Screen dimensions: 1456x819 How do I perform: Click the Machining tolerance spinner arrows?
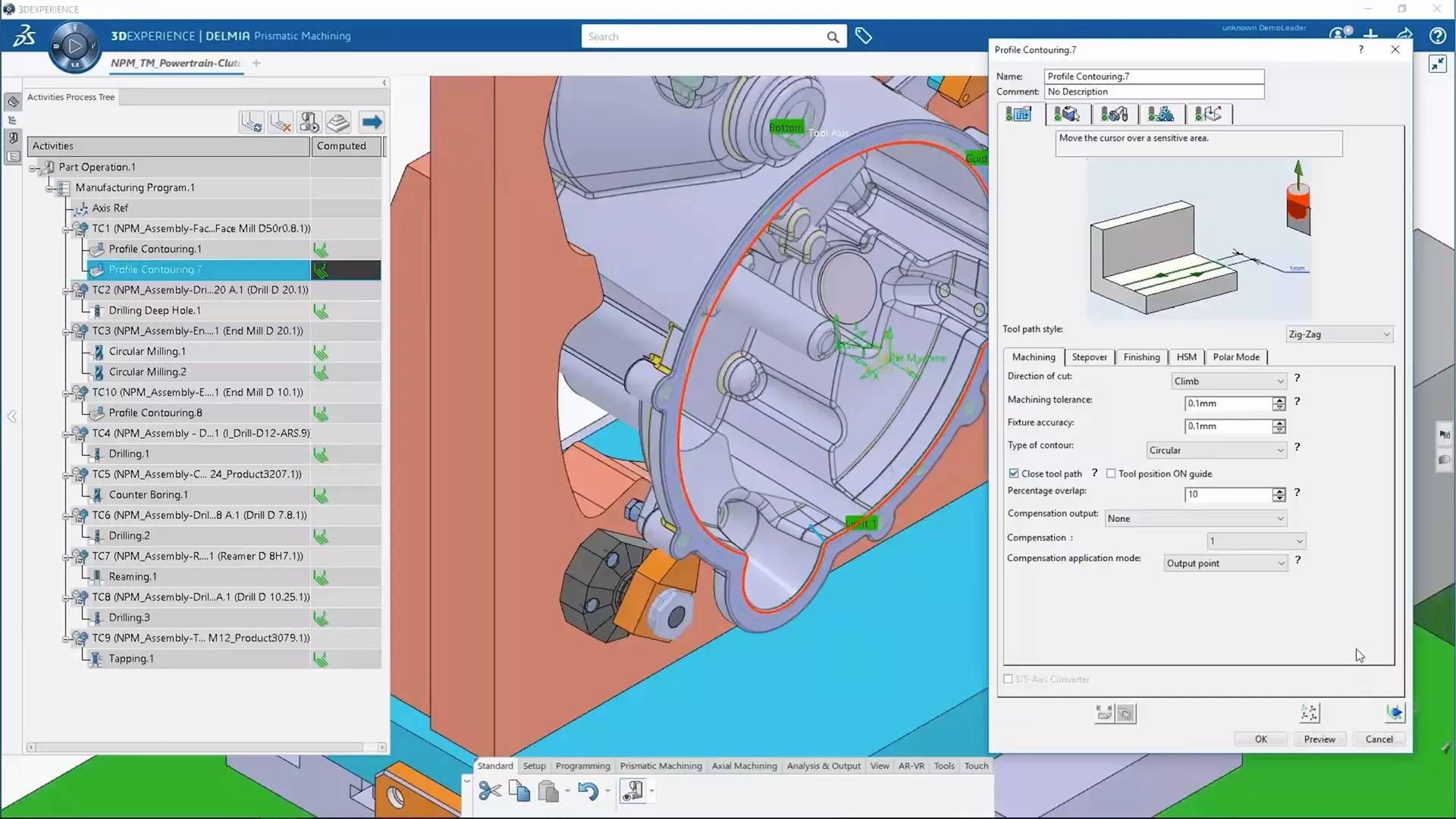pos(1279,404)
